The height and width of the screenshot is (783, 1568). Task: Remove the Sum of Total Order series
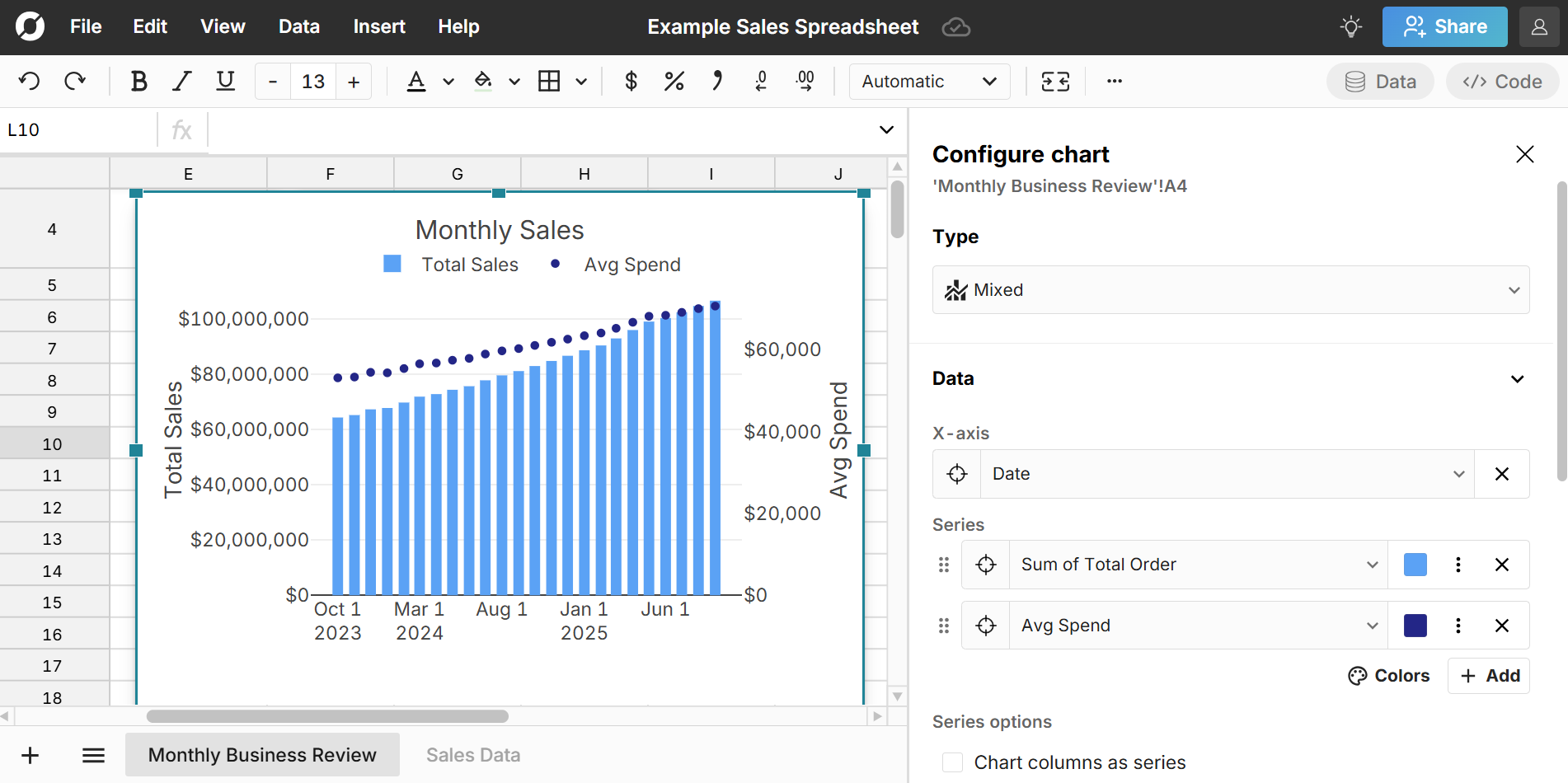[1501, 565]
